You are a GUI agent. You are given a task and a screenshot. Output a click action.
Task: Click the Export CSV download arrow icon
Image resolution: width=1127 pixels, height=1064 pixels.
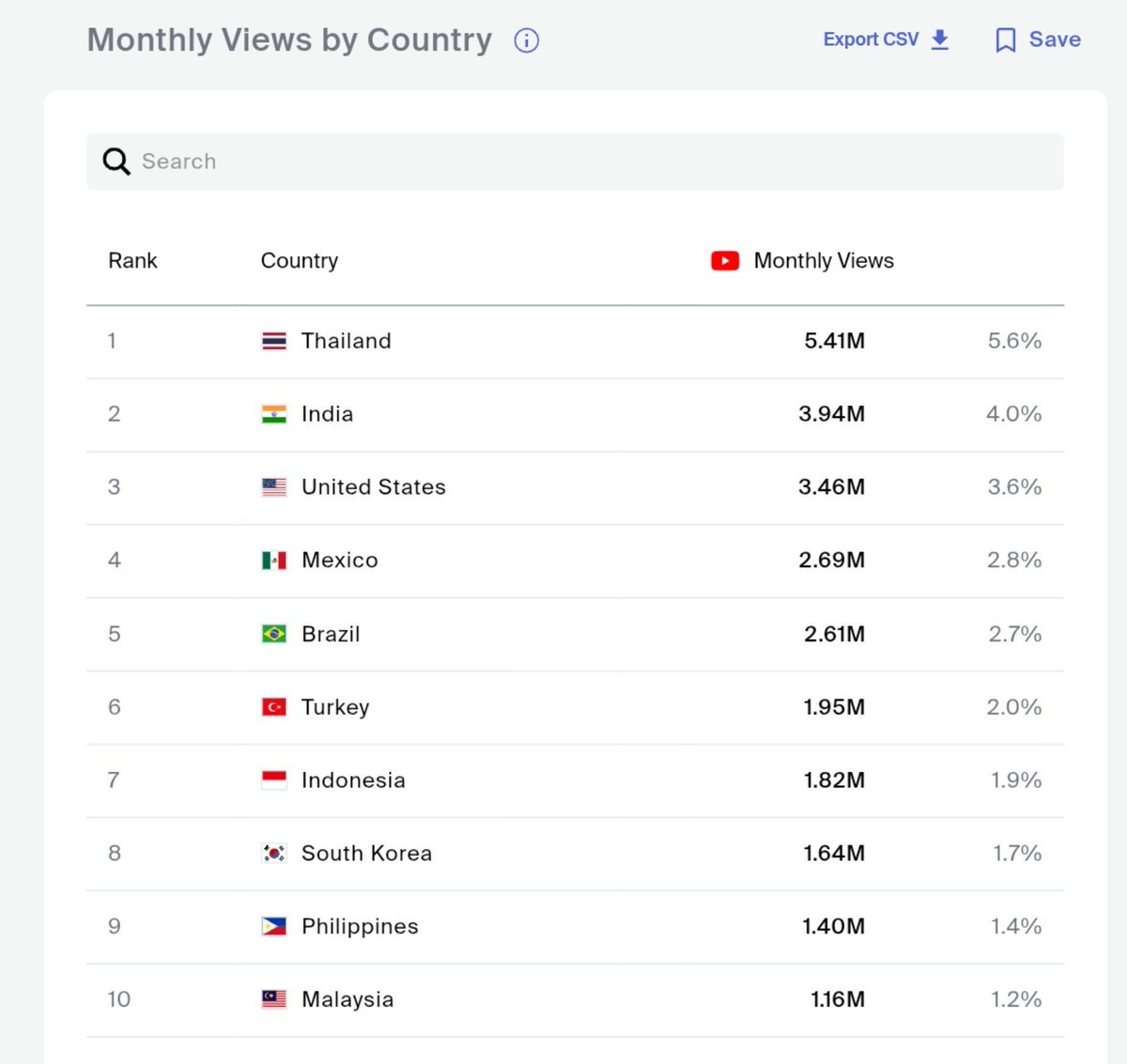coord(940,39)
